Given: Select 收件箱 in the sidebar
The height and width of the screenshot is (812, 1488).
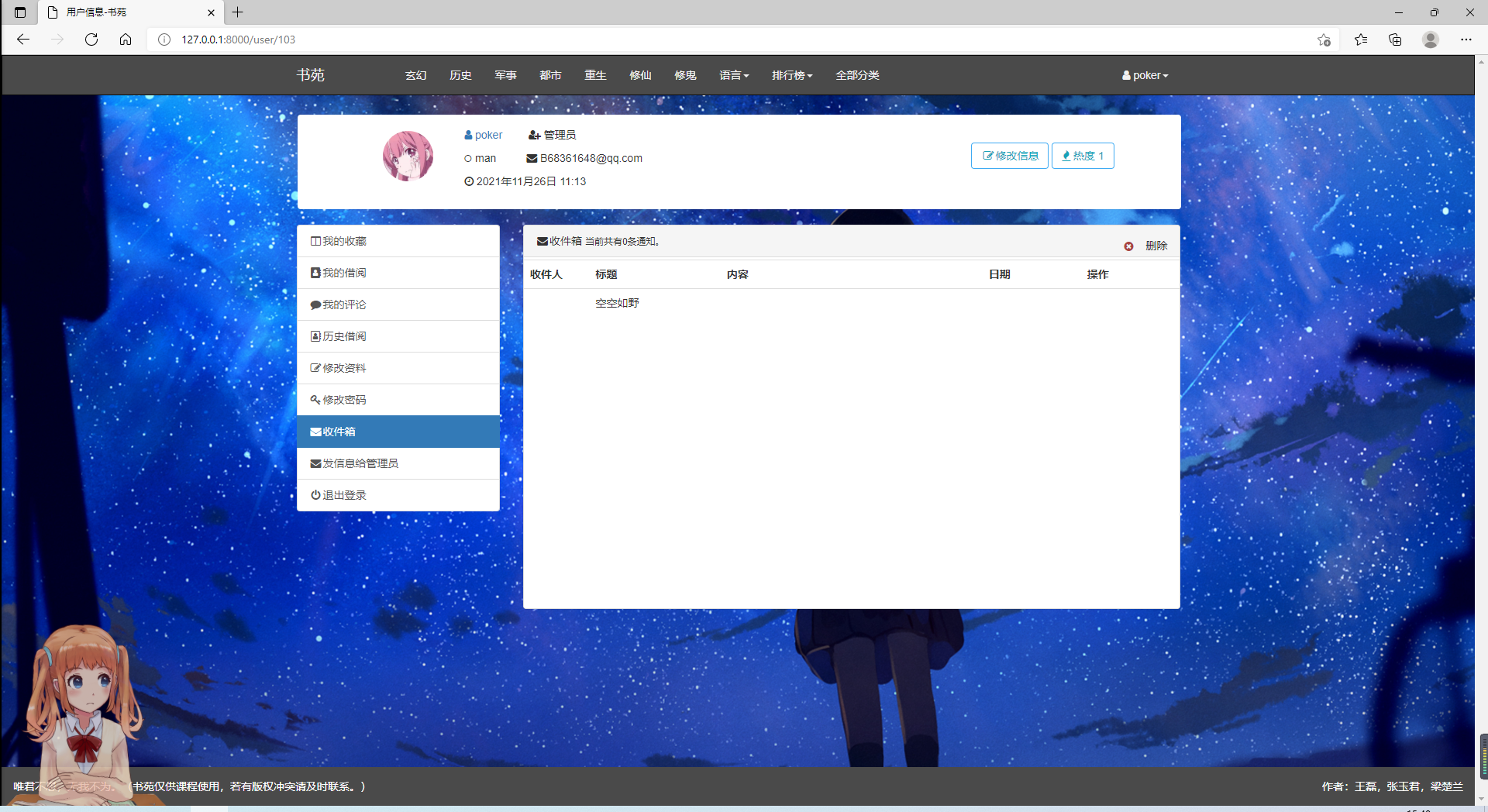Looking at the screenshot, I should tap(398, 432).
